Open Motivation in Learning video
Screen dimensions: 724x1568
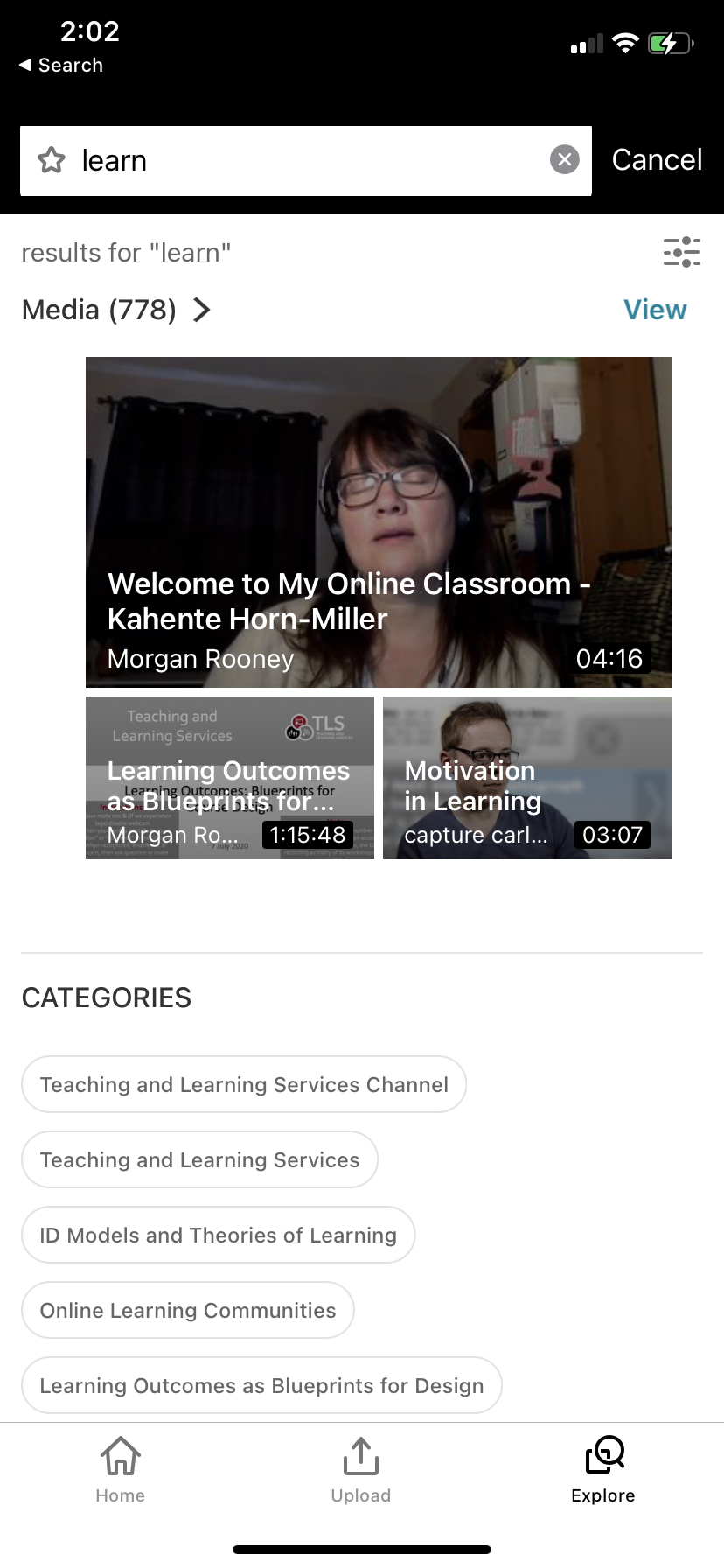tap(526, 777)
